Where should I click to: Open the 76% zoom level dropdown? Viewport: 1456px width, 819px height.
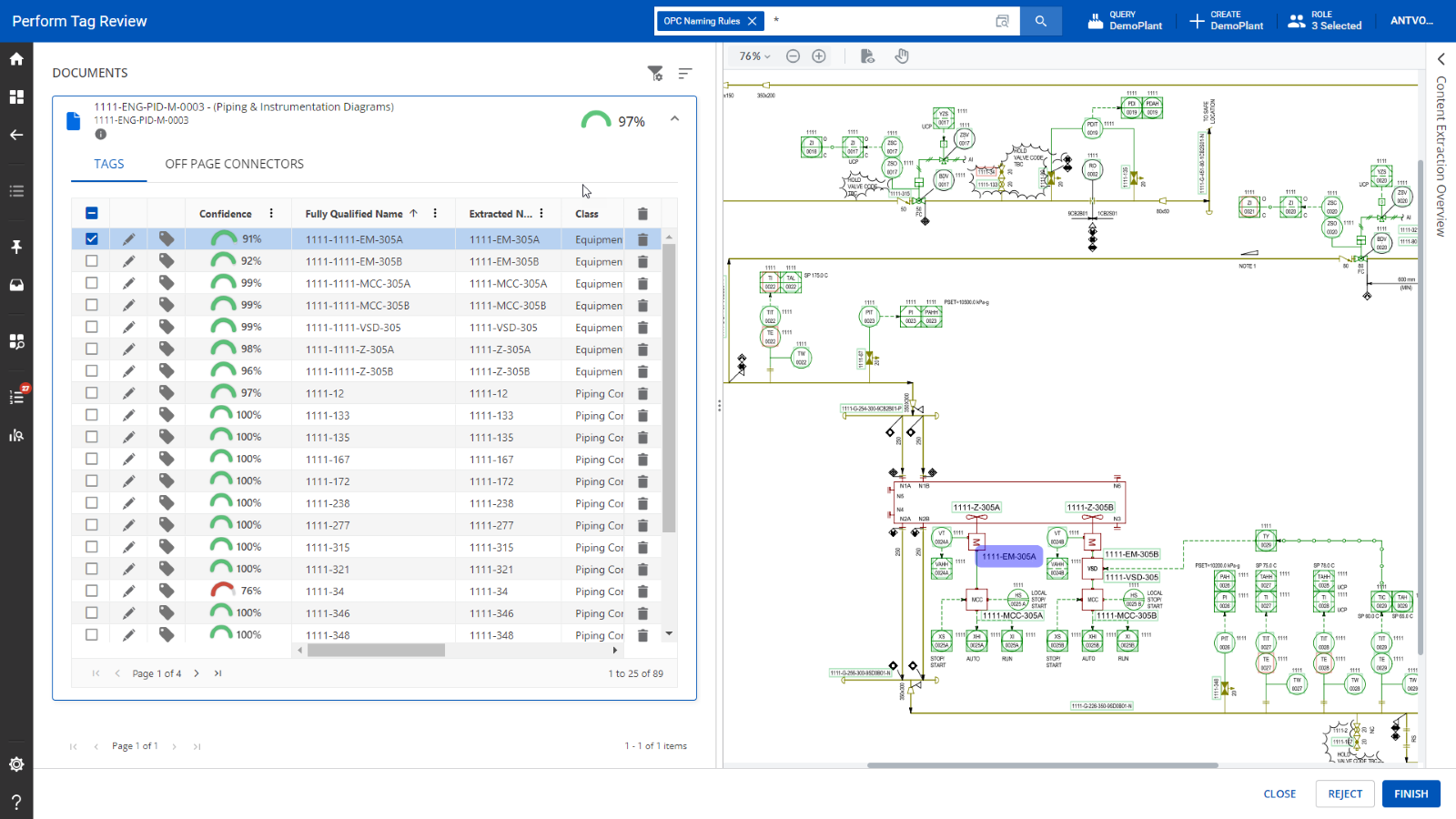pos(754,56)
